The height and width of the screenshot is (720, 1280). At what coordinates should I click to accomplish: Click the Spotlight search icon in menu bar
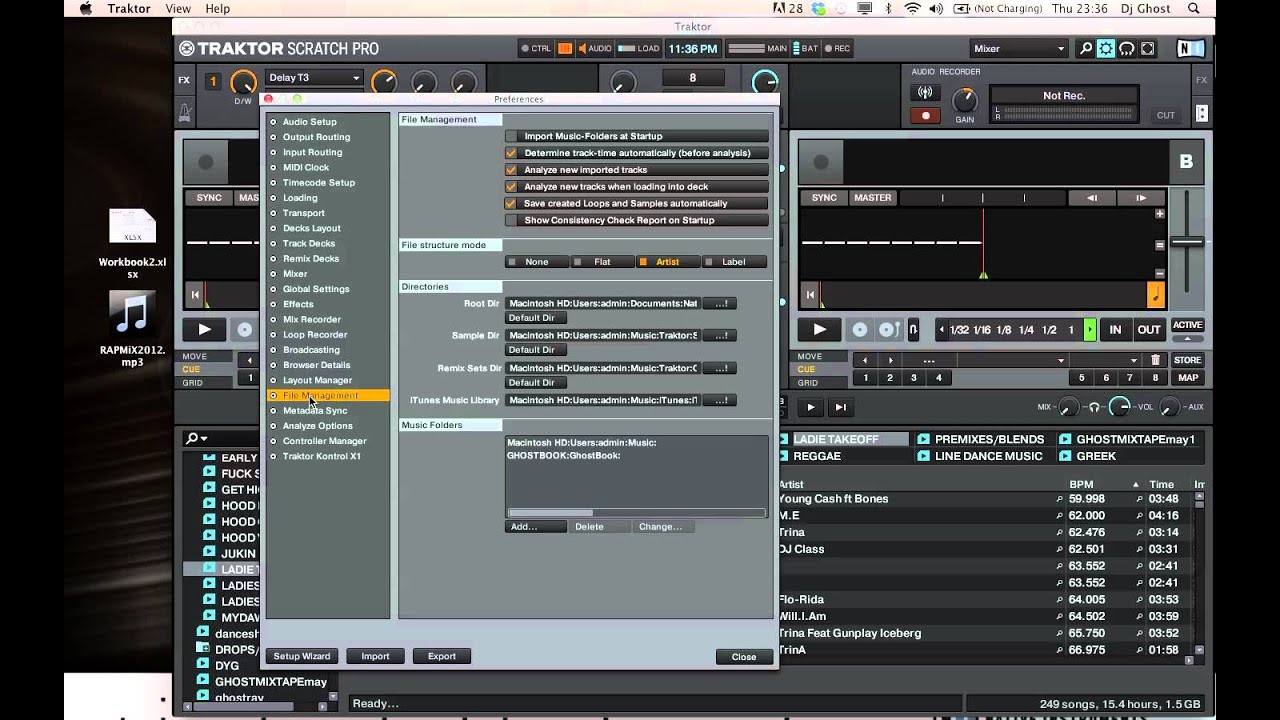coord(1194,9)
